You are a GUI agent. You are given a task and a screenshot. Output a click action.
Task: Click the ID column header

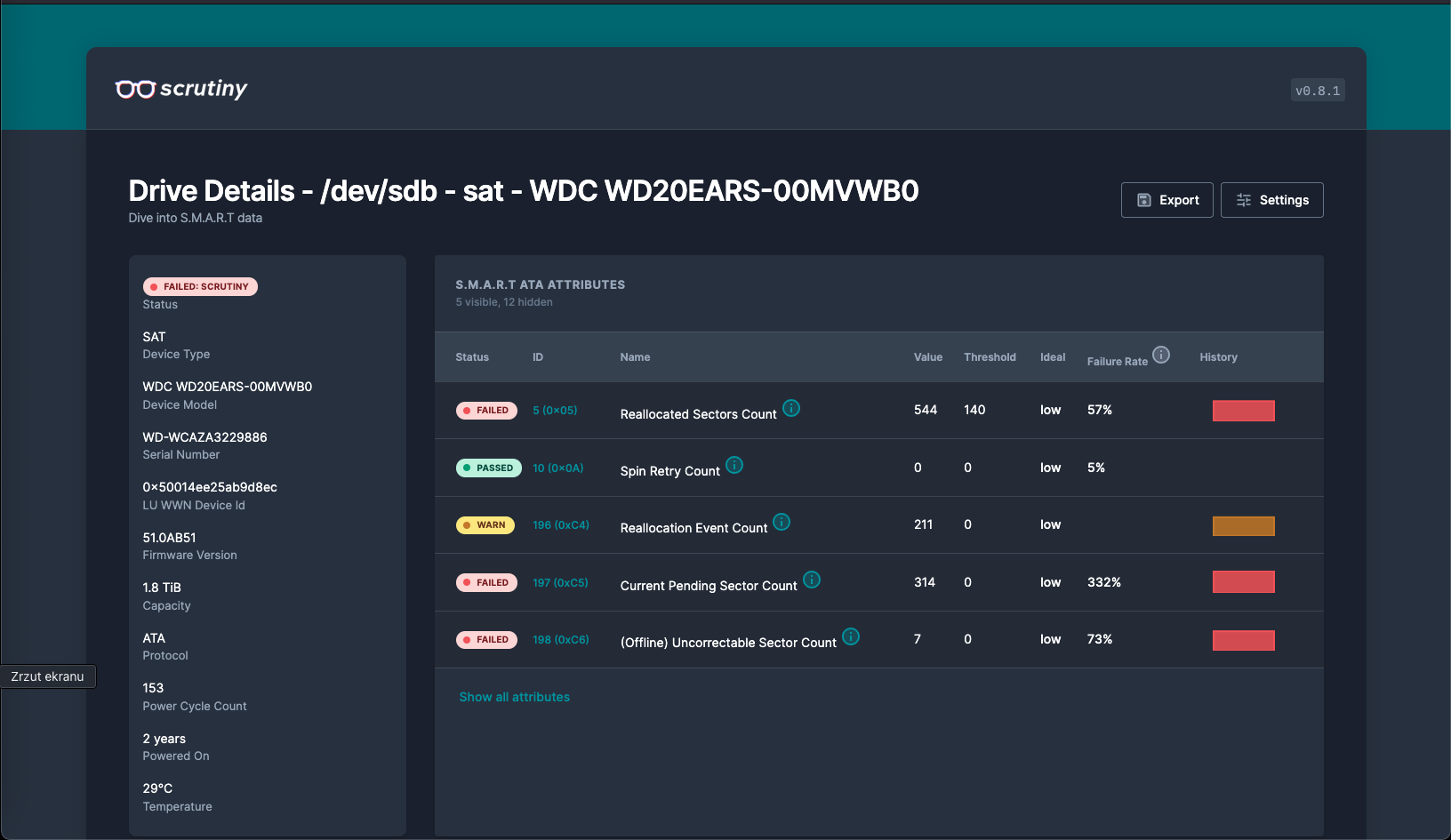coord(538,357)
